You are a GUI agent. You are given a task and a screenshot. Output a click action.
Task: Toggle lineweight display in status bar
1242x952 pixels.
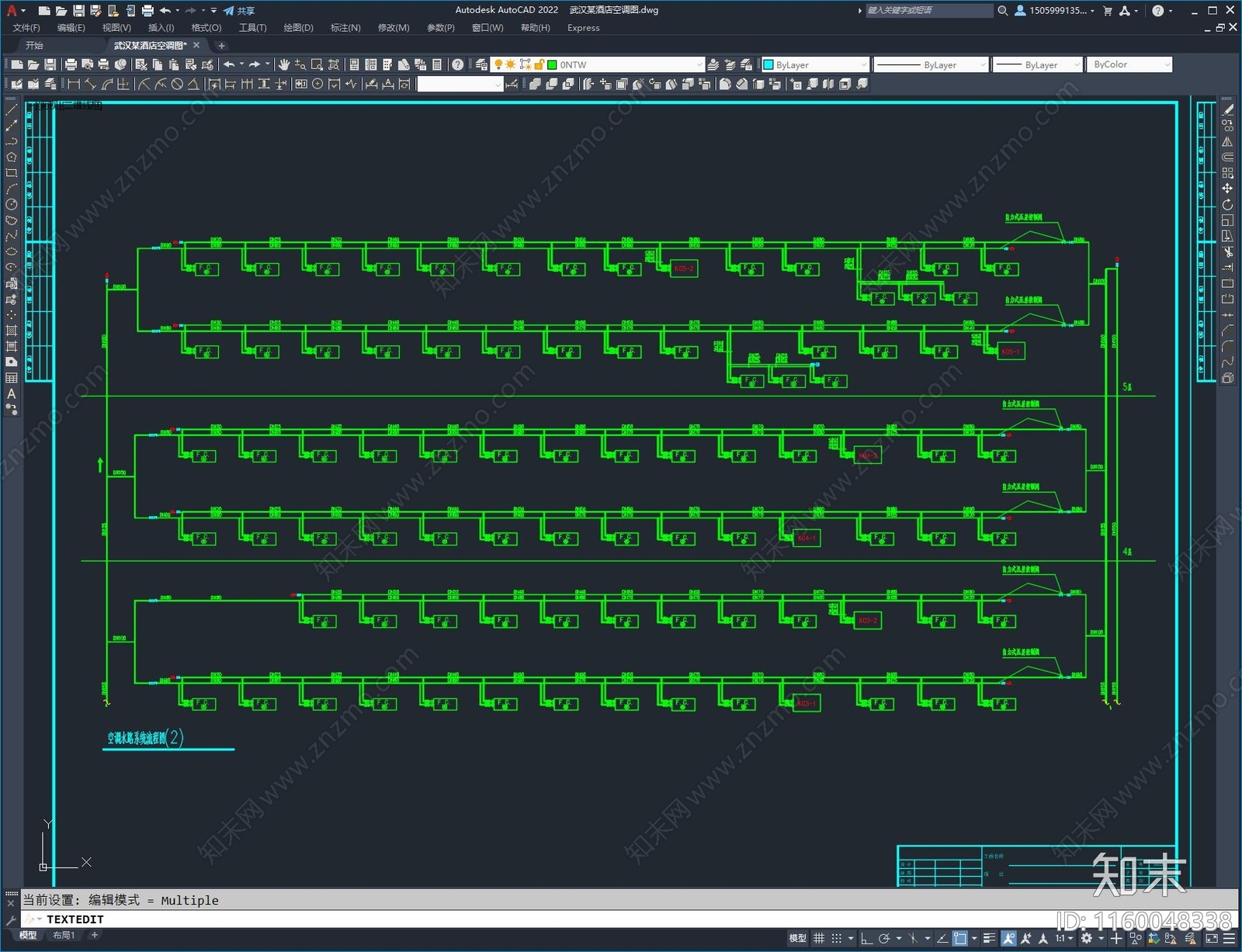[x=989, y=938]
